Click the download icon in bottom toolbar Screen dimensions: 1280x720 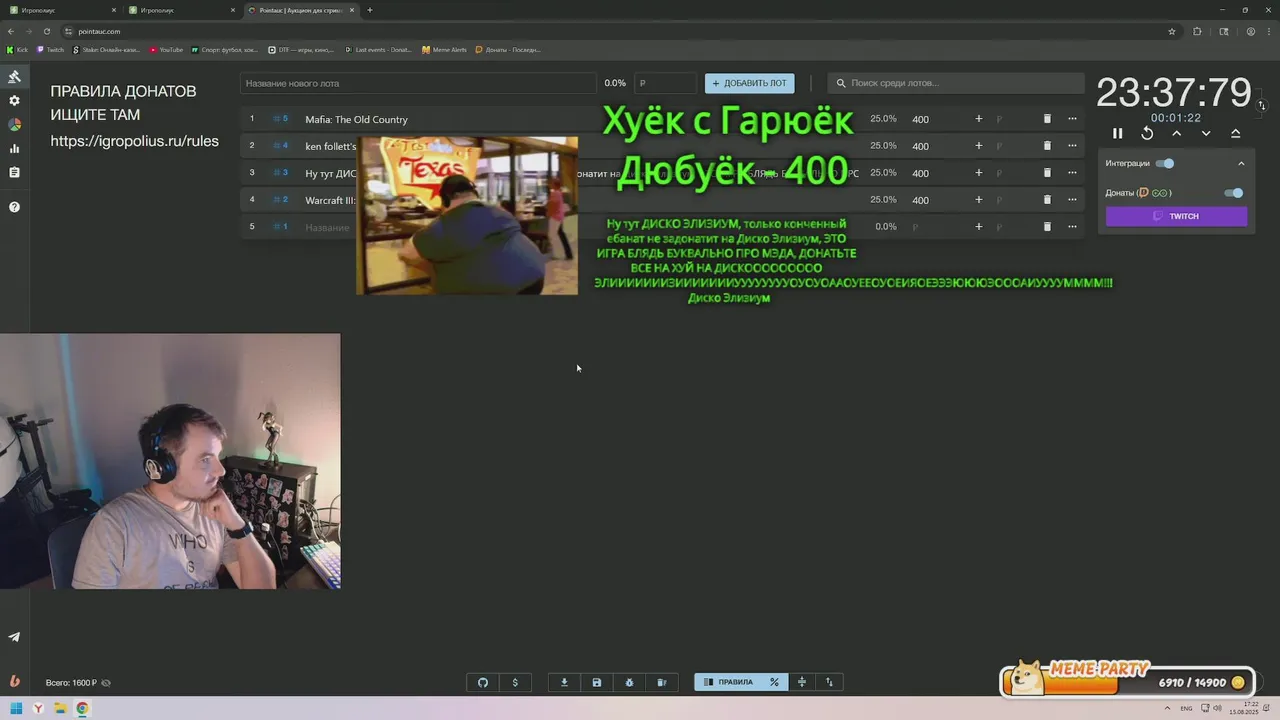564,683
